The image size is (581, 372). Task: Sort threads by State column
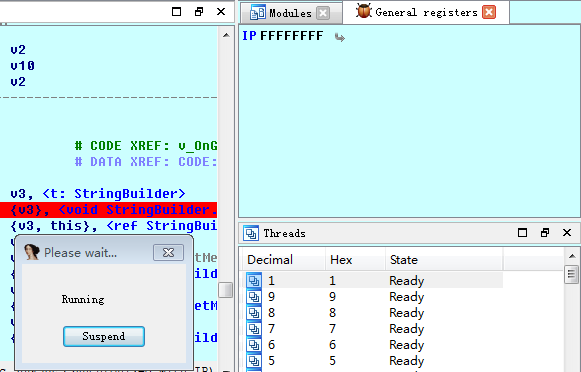[x=444, y=260]
